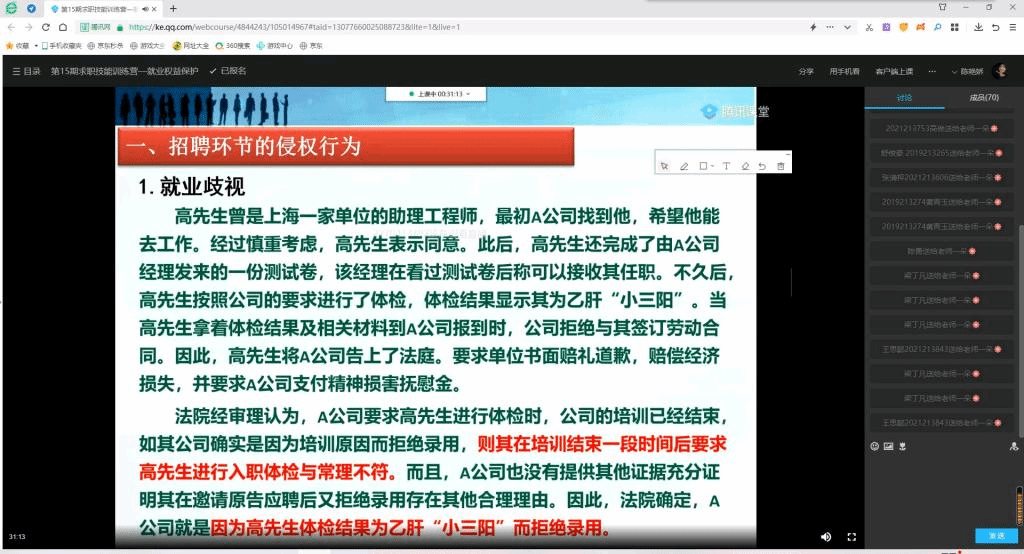1024x554 pixels.
Task: Pick the eraser annotation tool
Action: (x=745, y=166)
